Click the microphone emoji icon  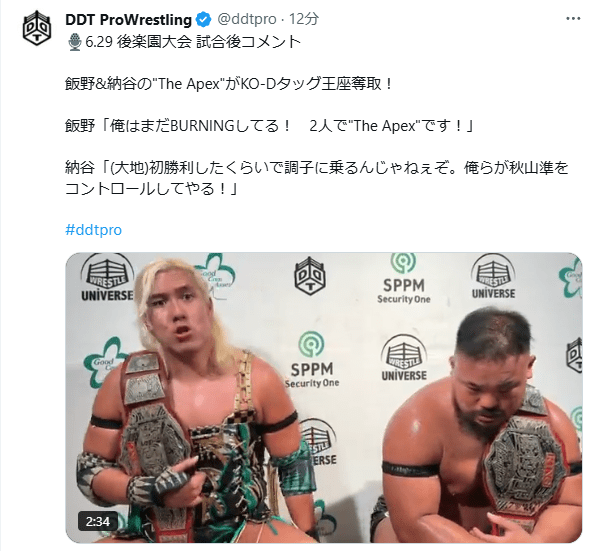[75, 42]
